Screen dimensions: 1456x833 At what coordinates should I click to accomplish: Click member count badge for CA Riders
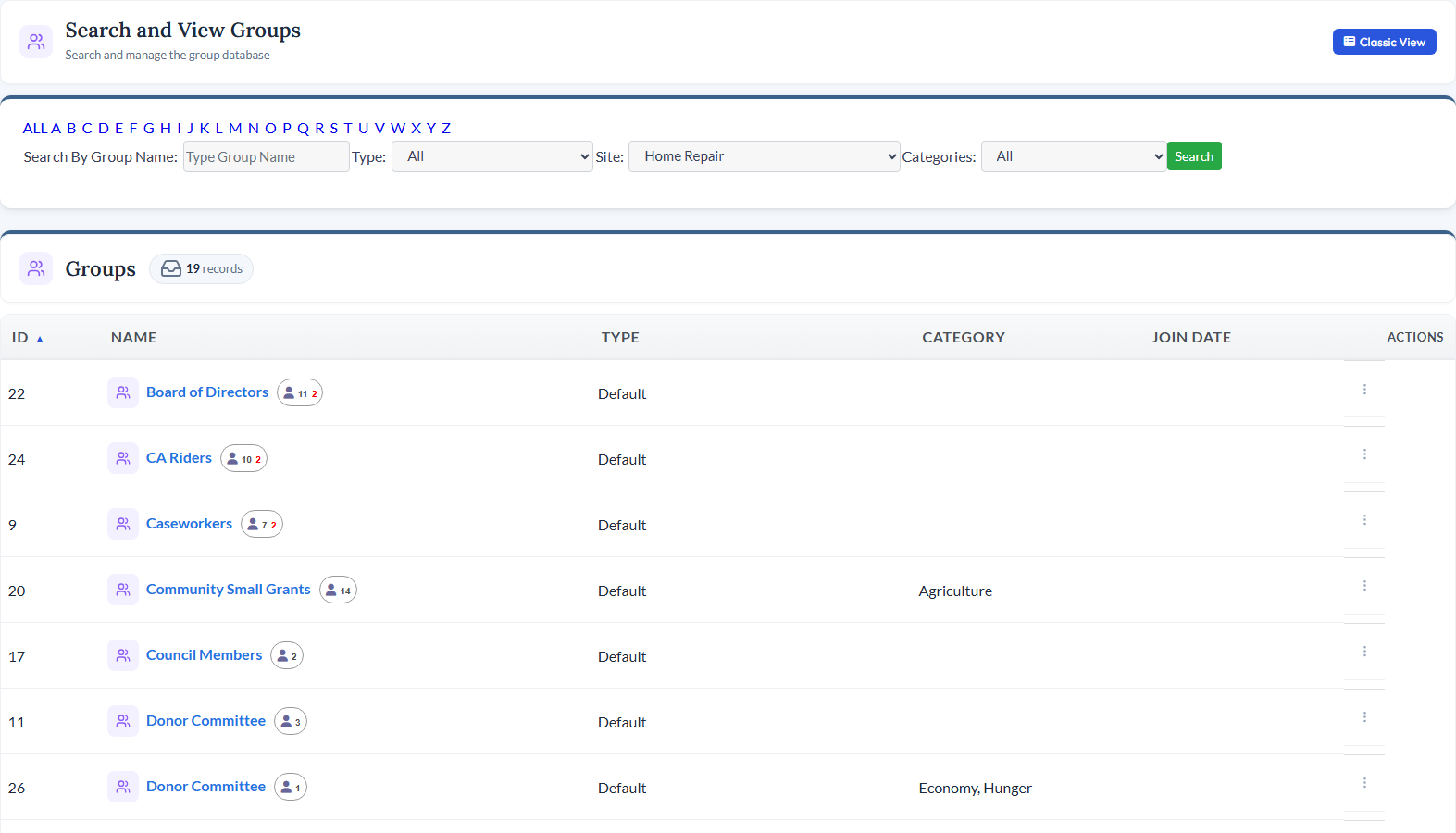(x=244, y=459)
